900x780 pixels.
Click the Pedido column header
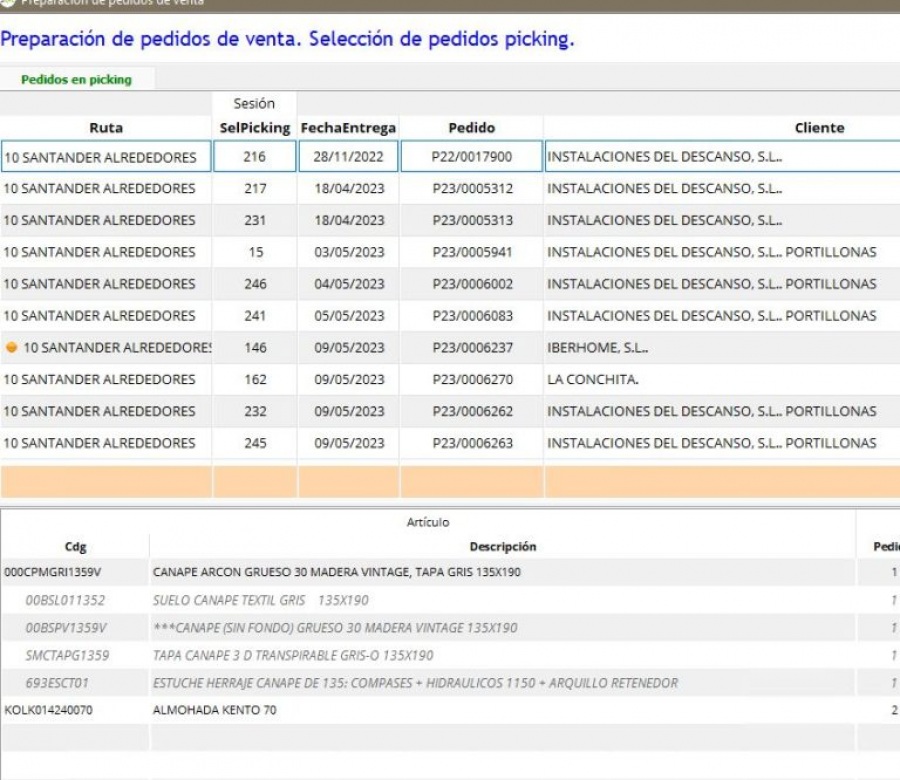coord(471,128)
